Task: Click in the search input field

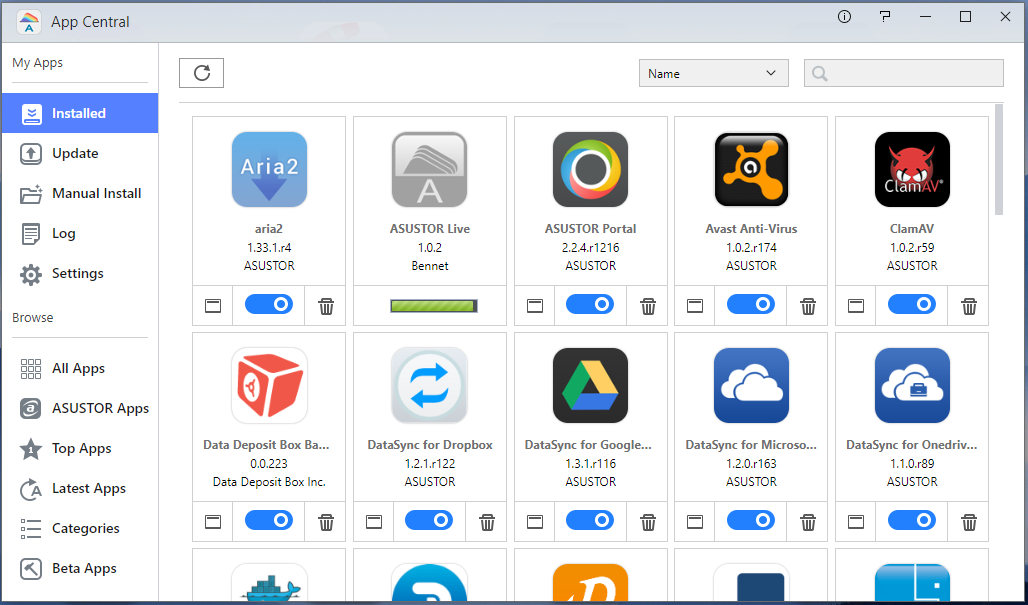Action: (903, 73)
